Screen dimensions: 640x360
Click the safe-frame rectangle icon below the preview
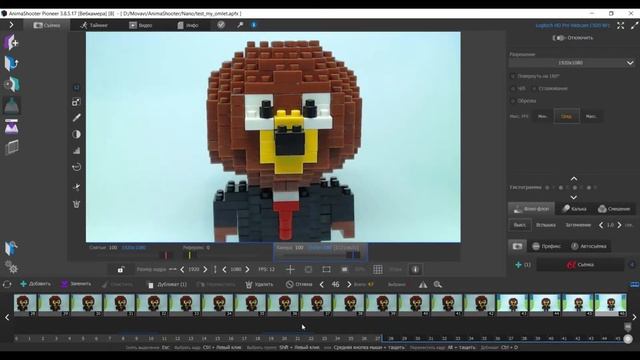326,269
